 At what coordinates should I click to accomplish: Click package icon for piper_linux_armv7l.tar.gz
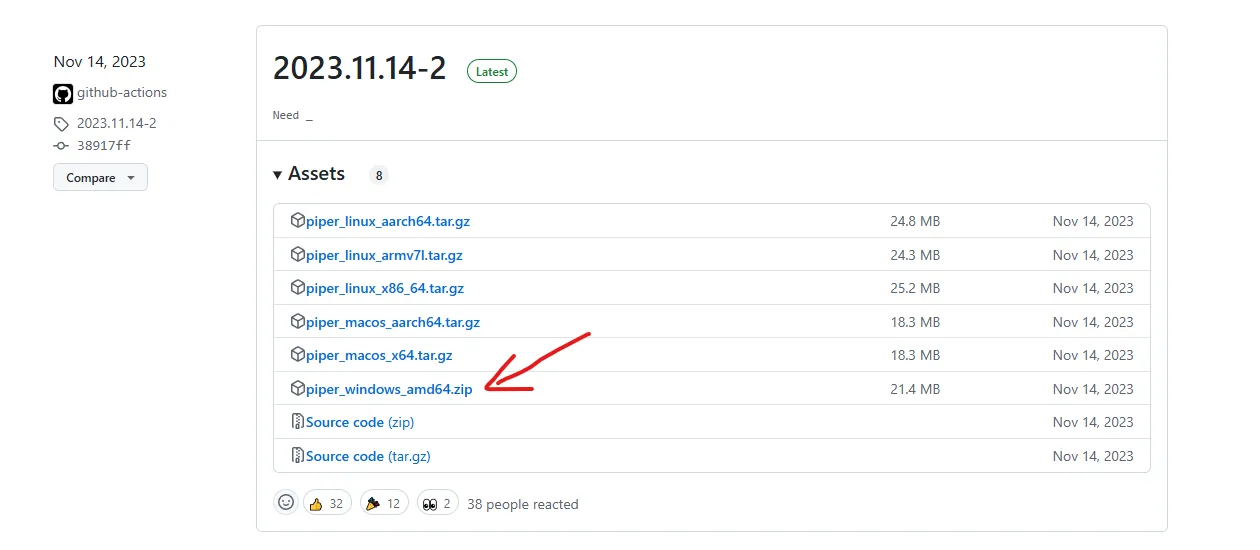click(x=298, y=255)
